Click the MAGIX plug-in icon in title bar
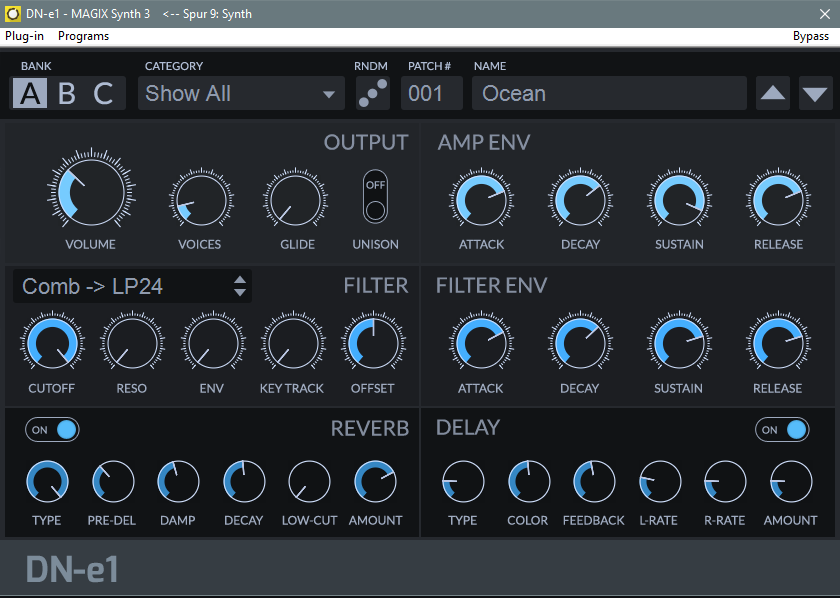The width and height of the screenshot is (840, 598). tap(12, 13)
